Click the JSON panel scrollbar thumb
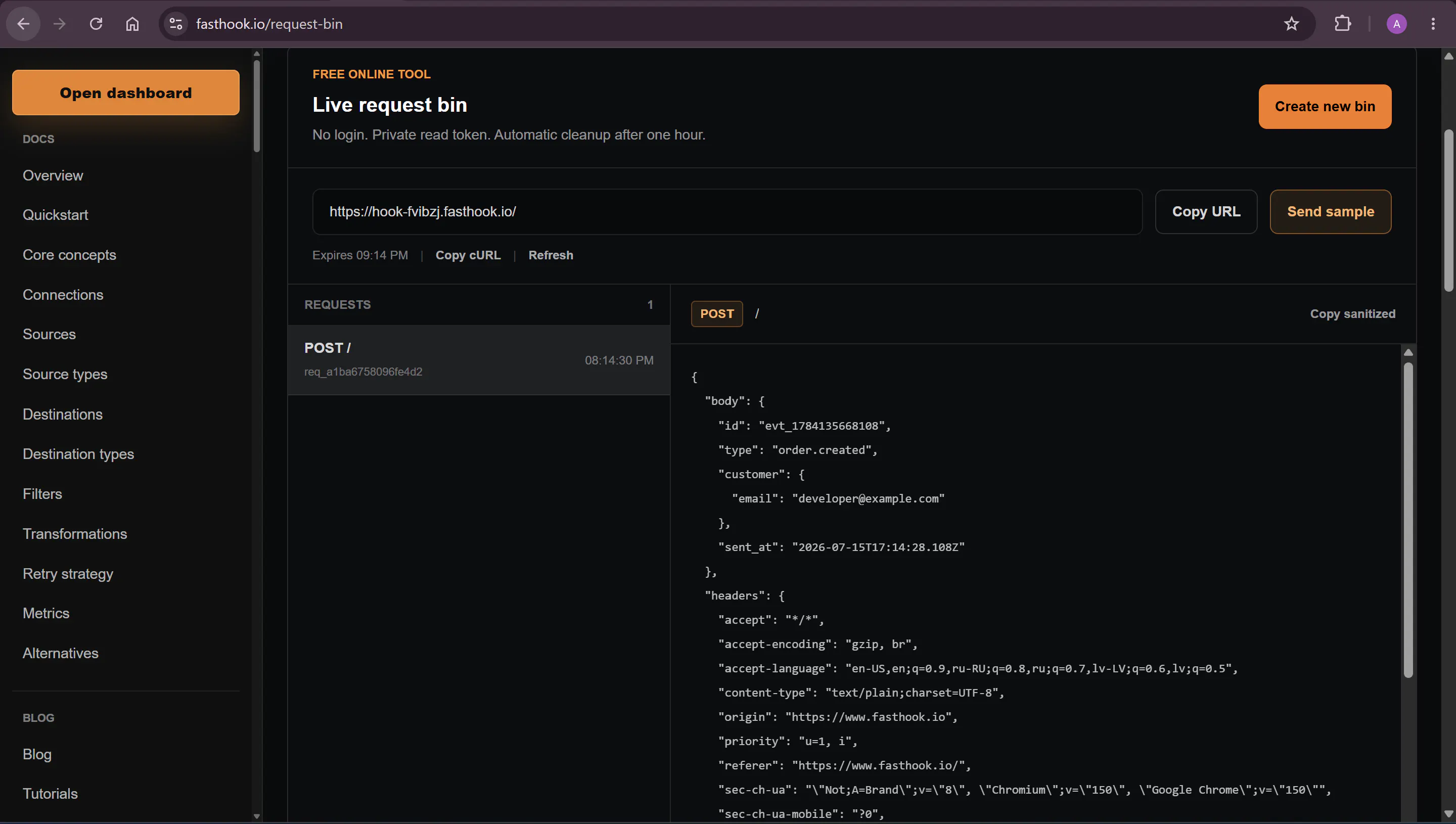1456x824 pixels. 1408,520
